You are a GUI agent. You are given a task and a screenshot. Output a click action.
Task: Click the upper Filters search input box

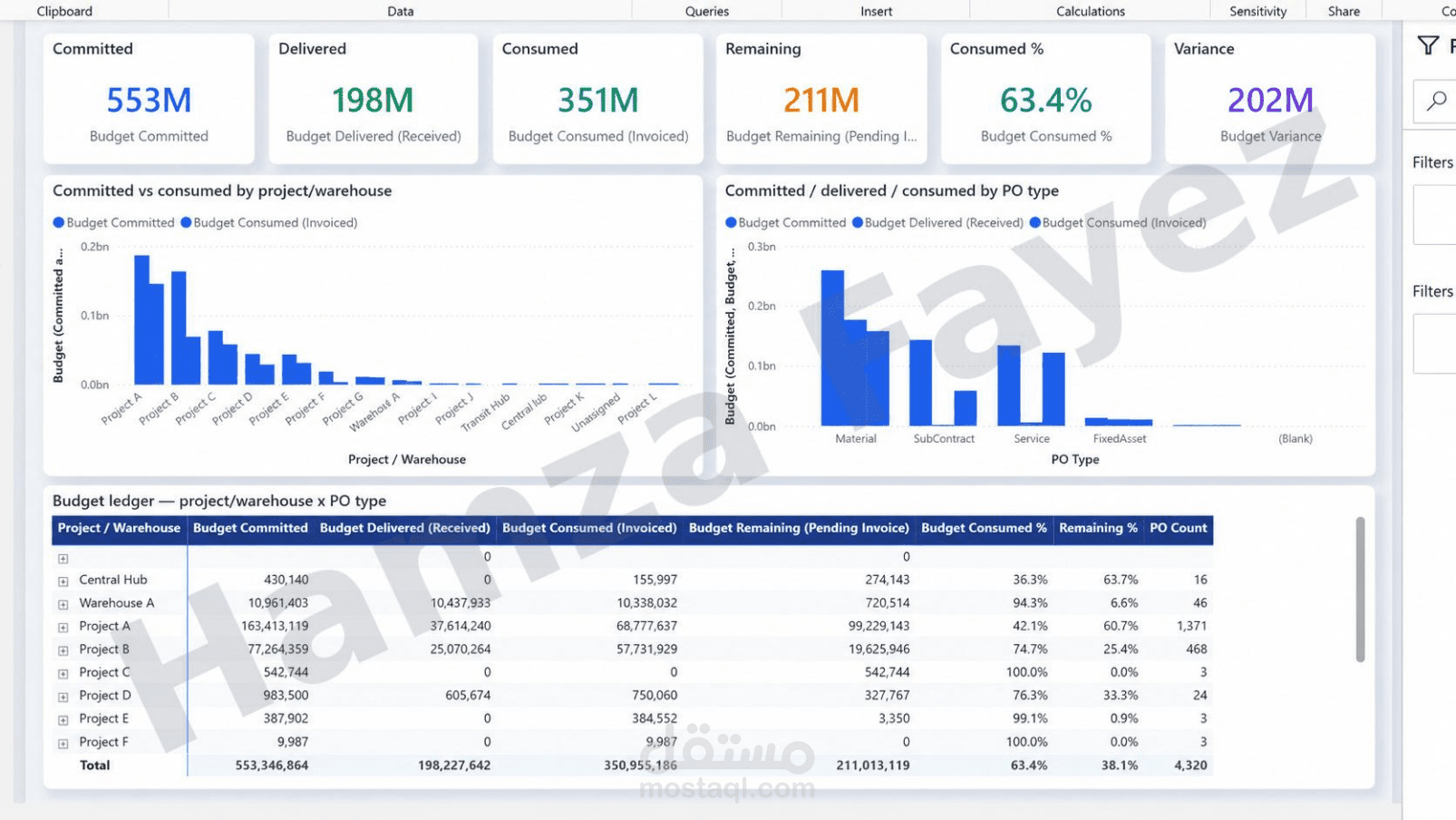(x=1435, y=102)
